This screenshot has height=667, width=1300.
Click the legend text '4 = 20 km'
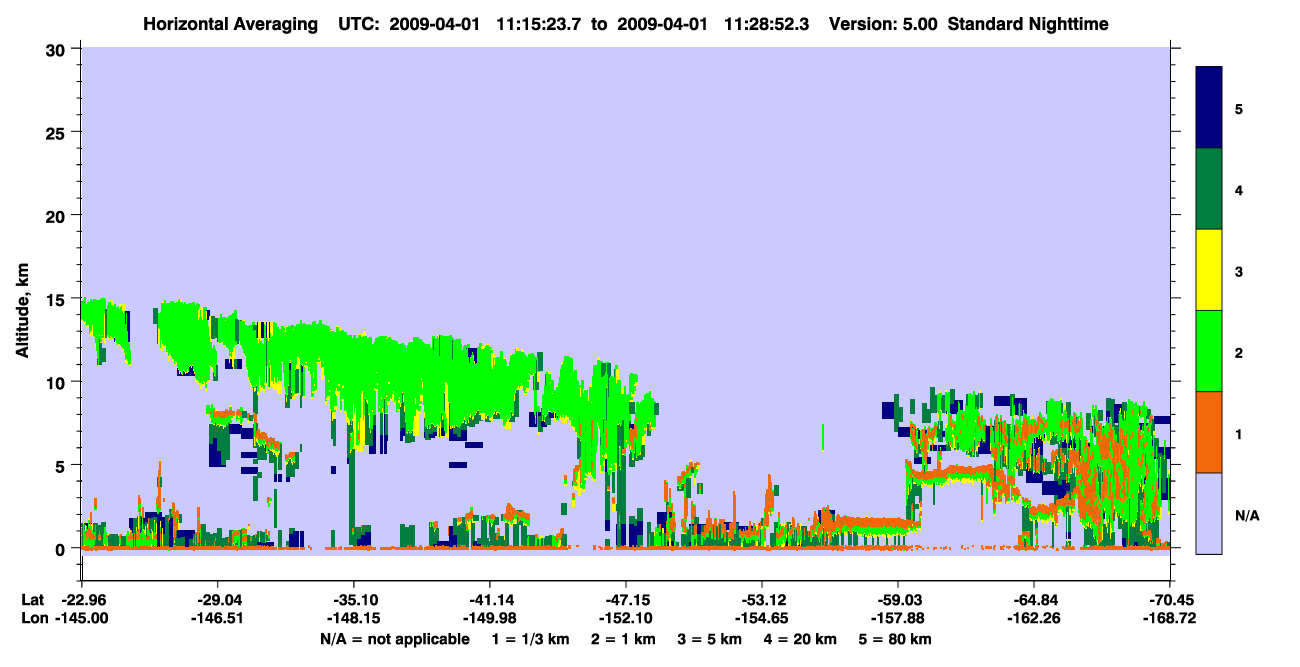(800, 639)
